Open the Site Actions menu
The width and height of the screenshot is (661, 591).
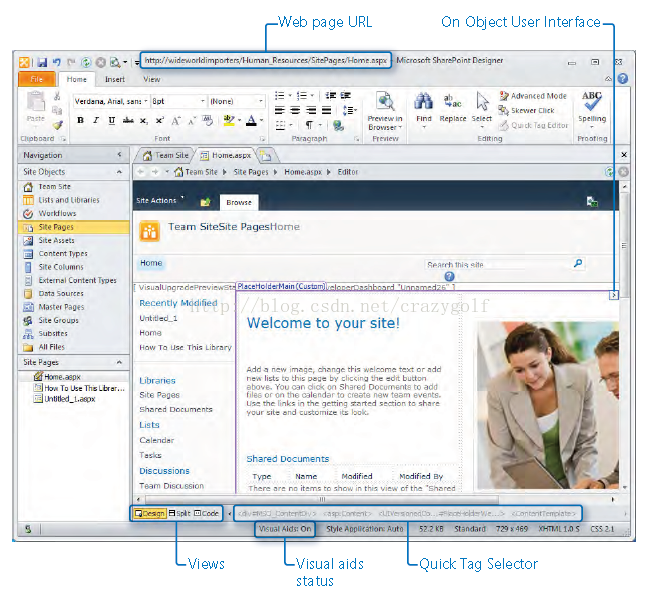pyautogui.click(x=160, y=200)
